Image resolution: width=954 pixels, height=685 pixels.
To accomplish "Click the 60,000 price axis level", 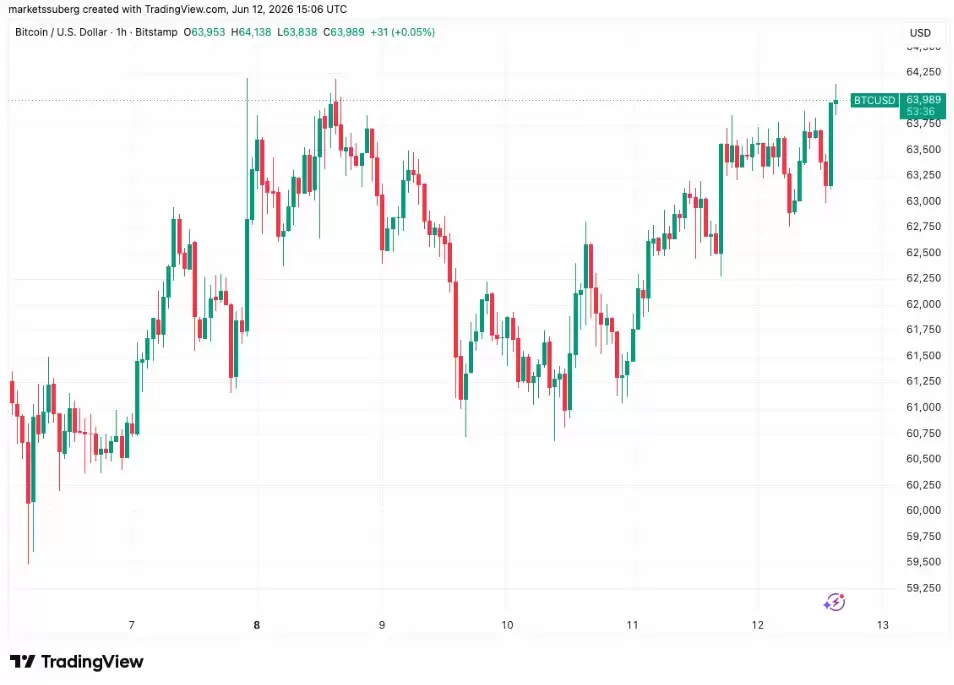I will (923, 510).
